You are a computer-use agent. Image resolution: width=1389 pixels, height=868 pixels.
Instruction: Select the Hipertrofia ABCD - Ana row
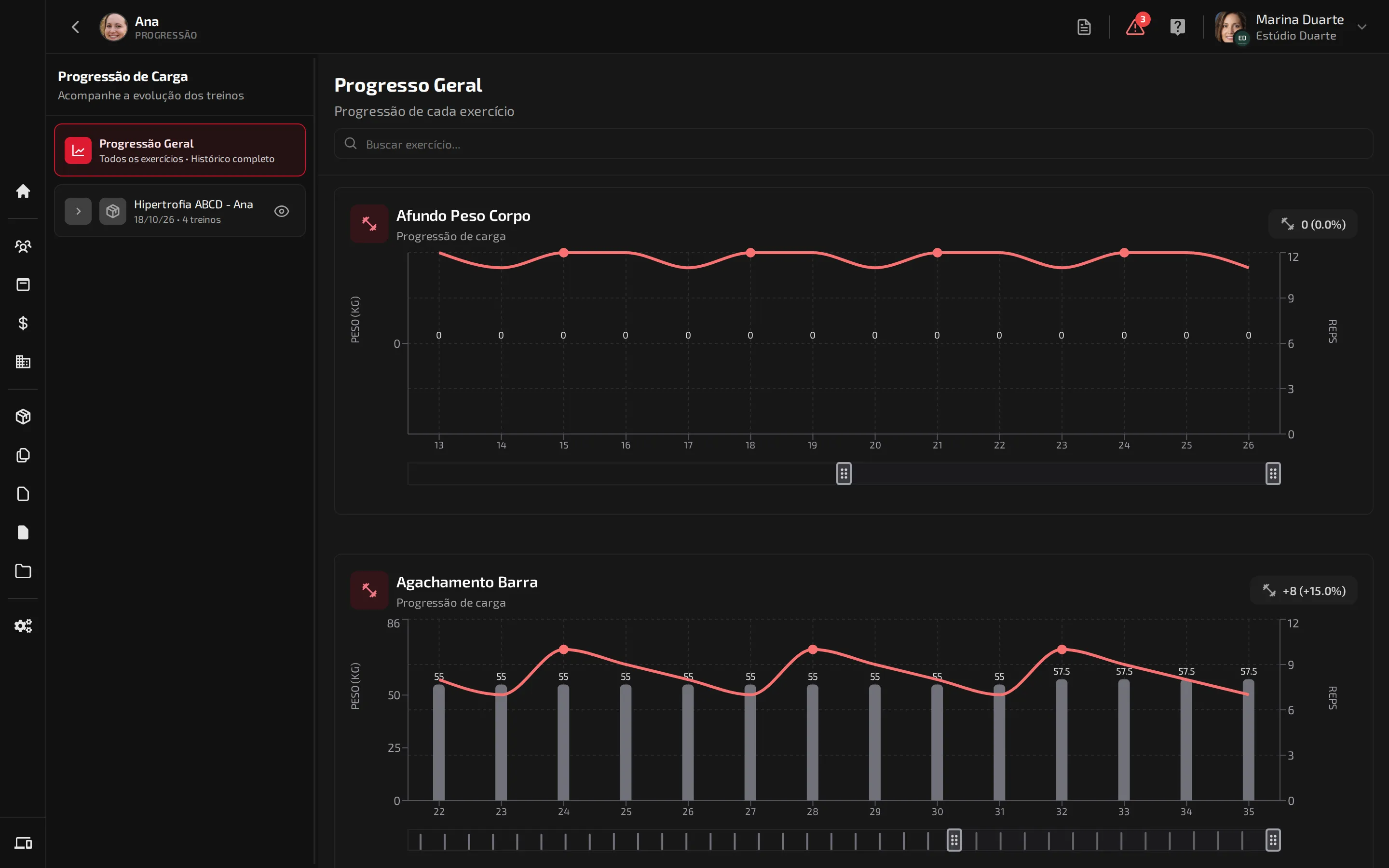point(179,211)
